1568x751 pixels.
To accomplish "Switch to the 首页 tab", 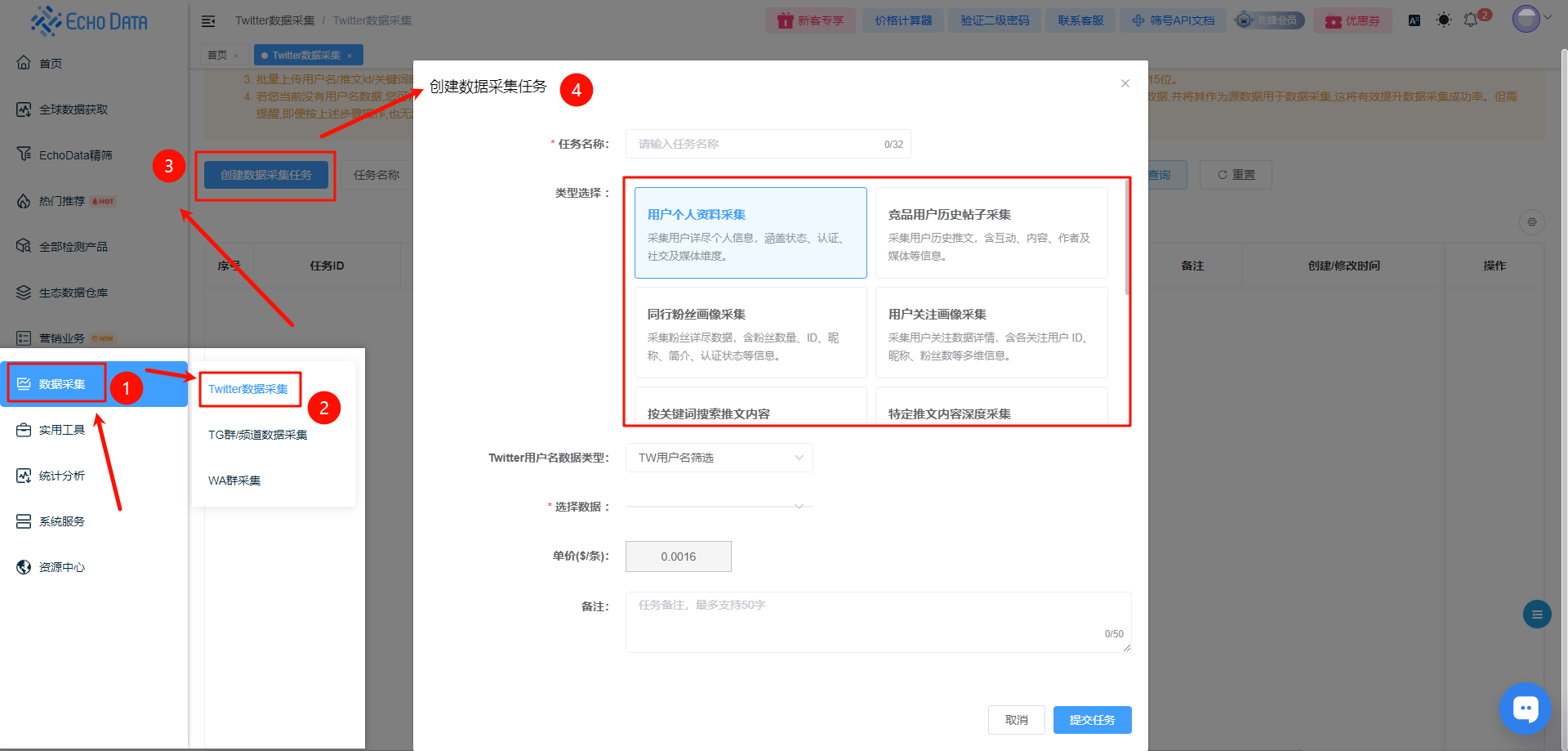I will (217, 55).
